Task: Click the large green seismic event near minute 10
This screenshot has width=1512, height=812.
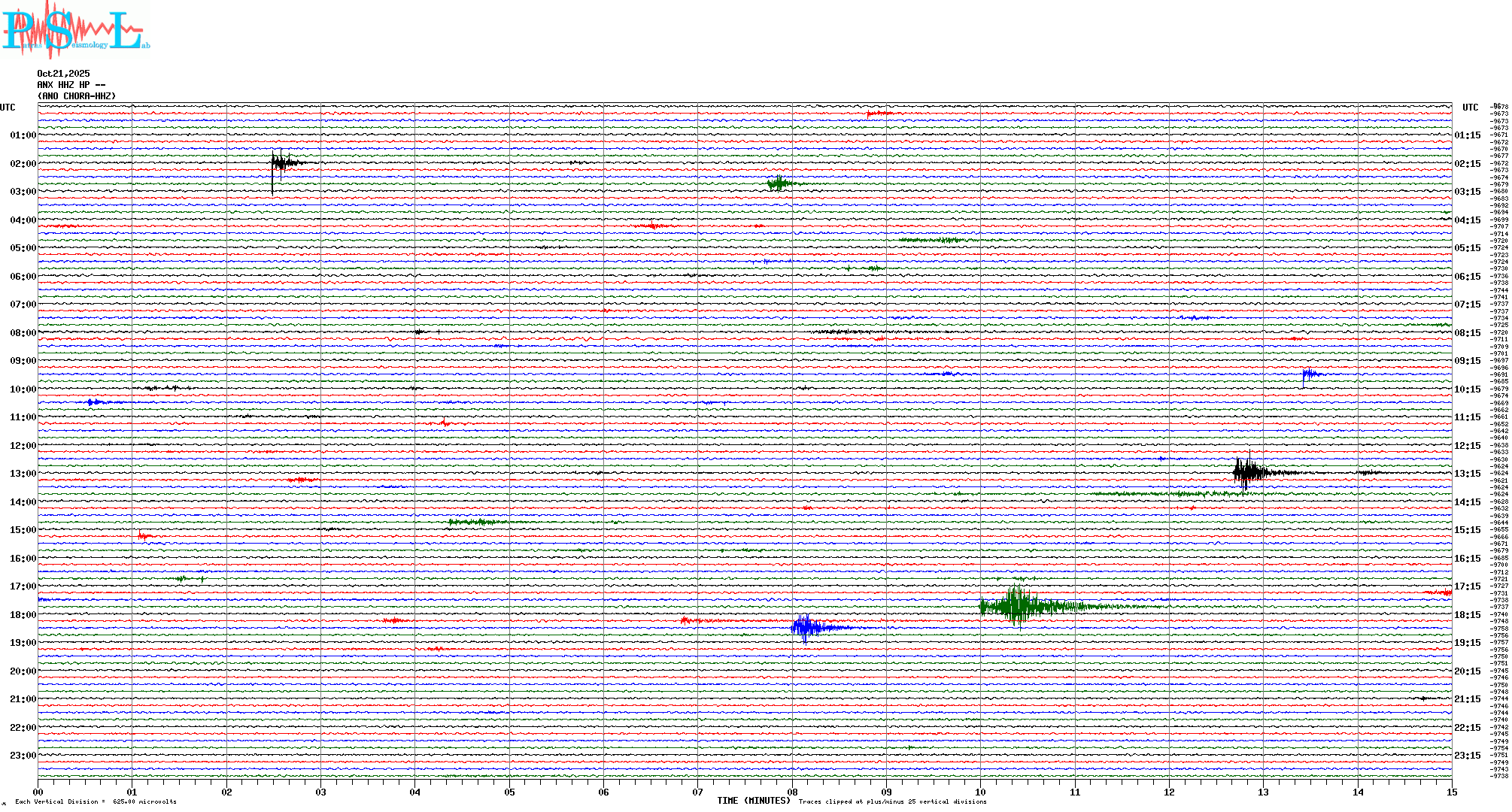Action: pos(1017,606)
